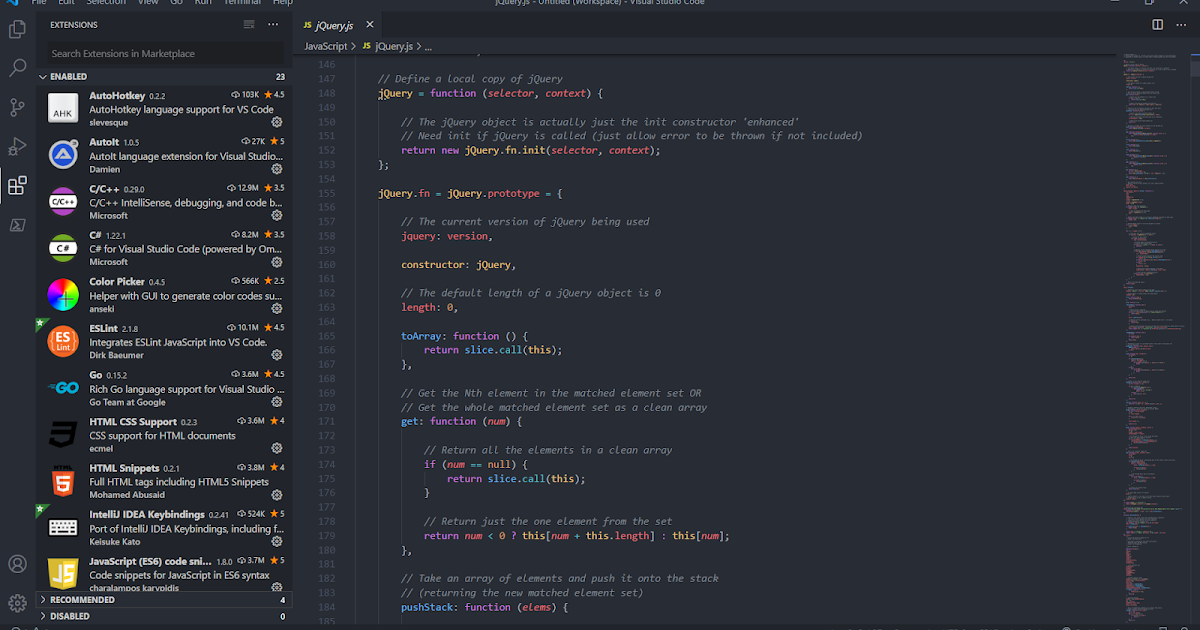
Task: Click the C/C++ extension logo
Action: pyautogui.click(x=63, y=201)
